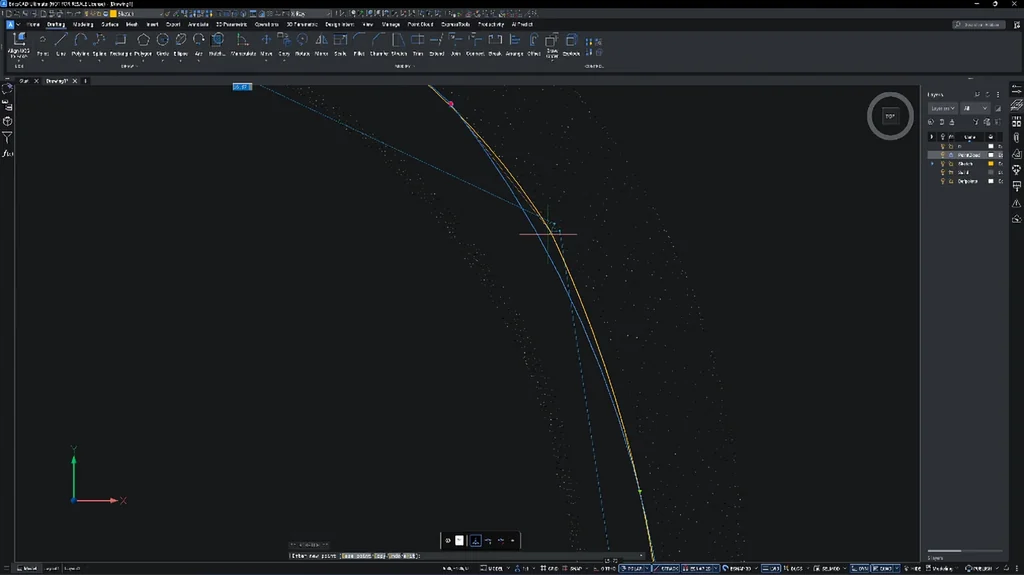Open the Modeling workspace dropdown in status bar
The width and height of the screenshot is (1024, 575).
point(944,568)
